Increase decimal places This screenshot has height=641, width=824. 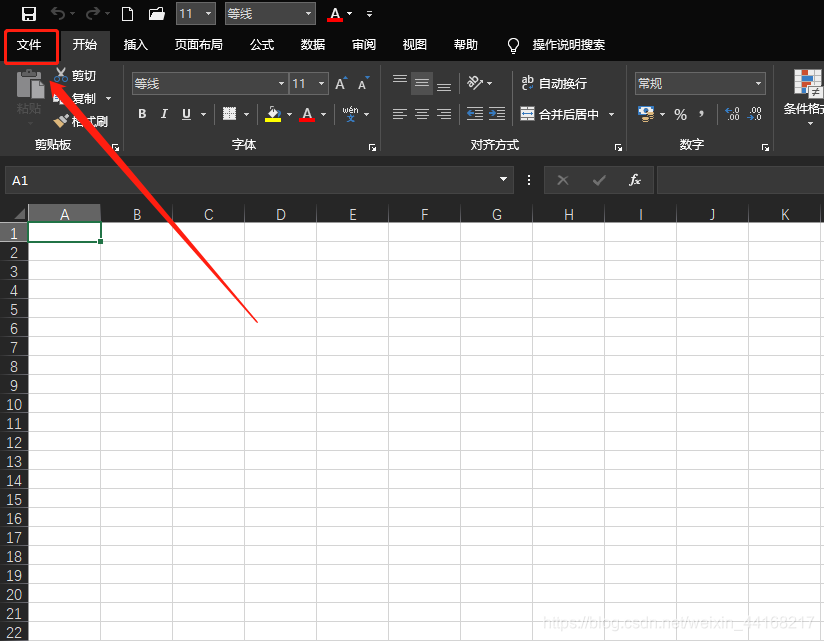pos(732,113)
